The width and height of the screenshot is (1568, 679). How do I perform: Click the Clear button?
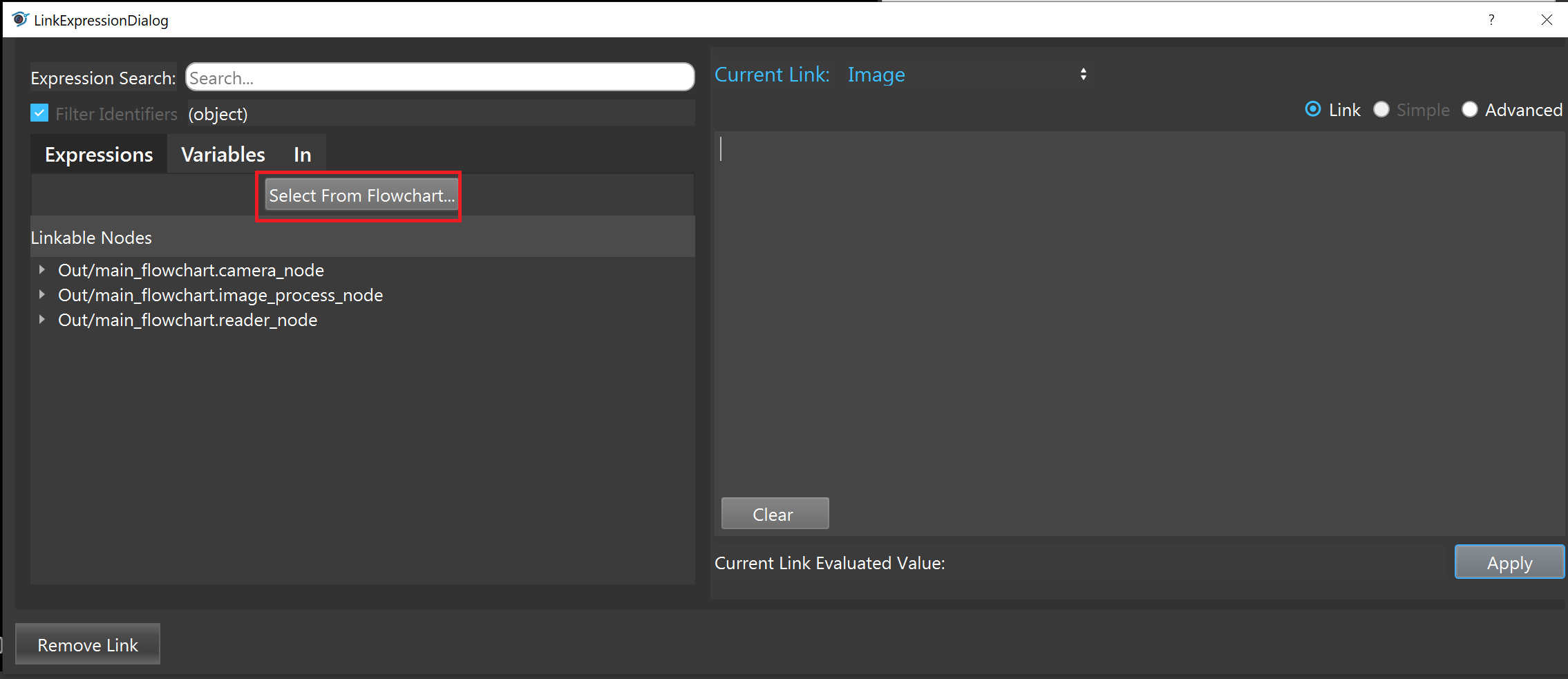click(775, 514)
